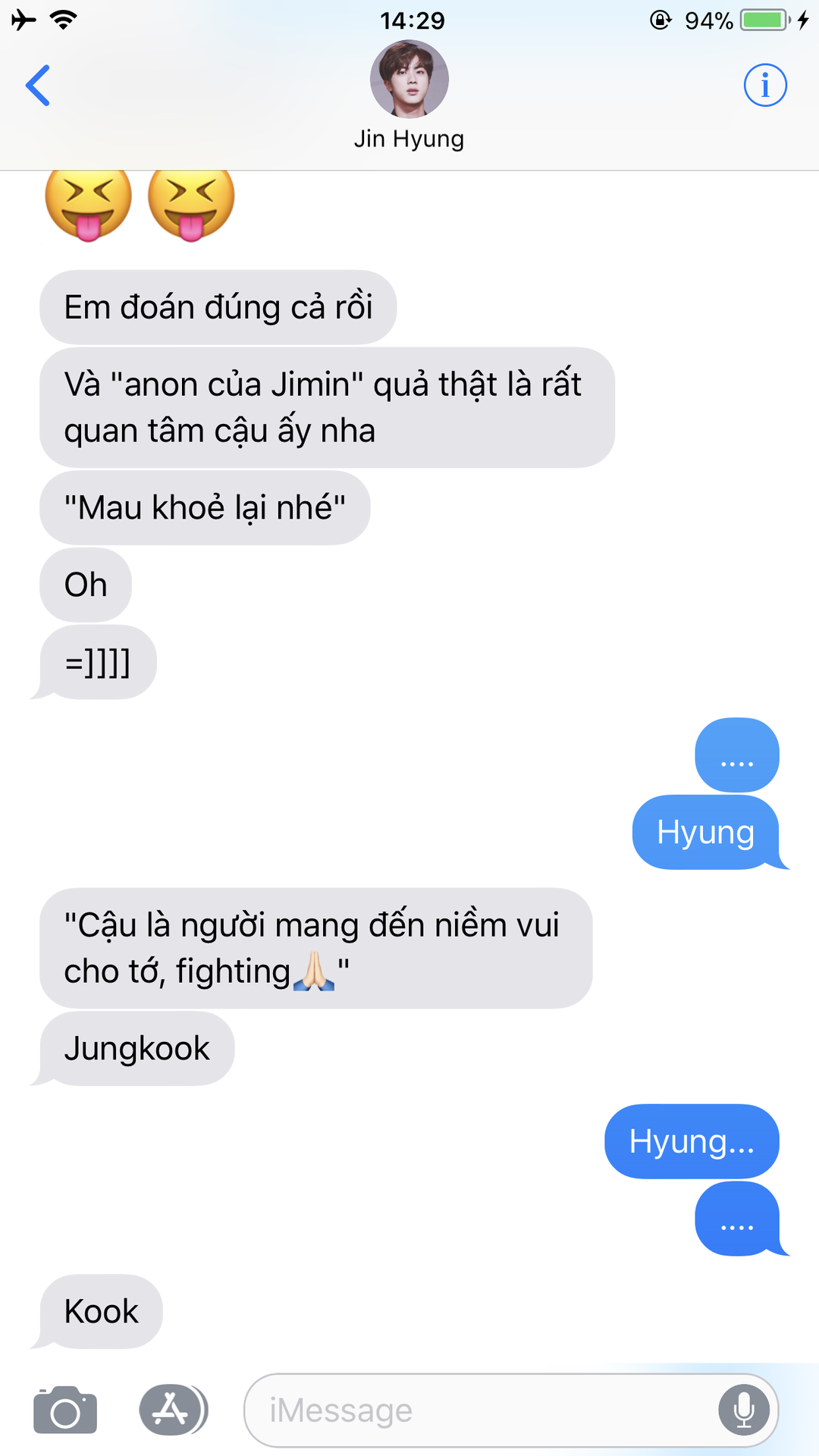Tap the microphone to record audio
The image size is (819, 1456).
(x=744, y=1410)
